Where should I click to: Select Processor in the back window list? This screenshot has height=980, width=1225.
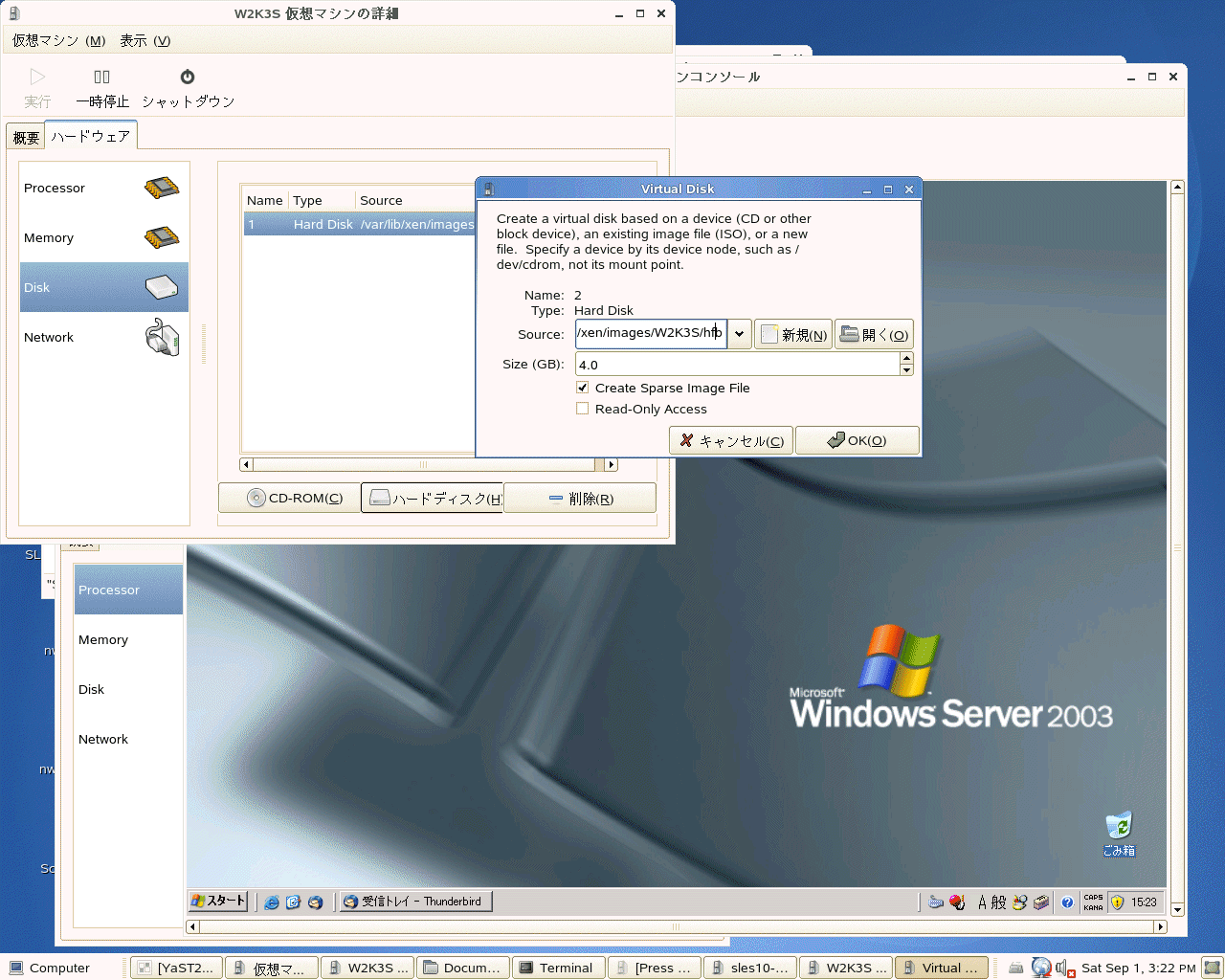point(128,590)
